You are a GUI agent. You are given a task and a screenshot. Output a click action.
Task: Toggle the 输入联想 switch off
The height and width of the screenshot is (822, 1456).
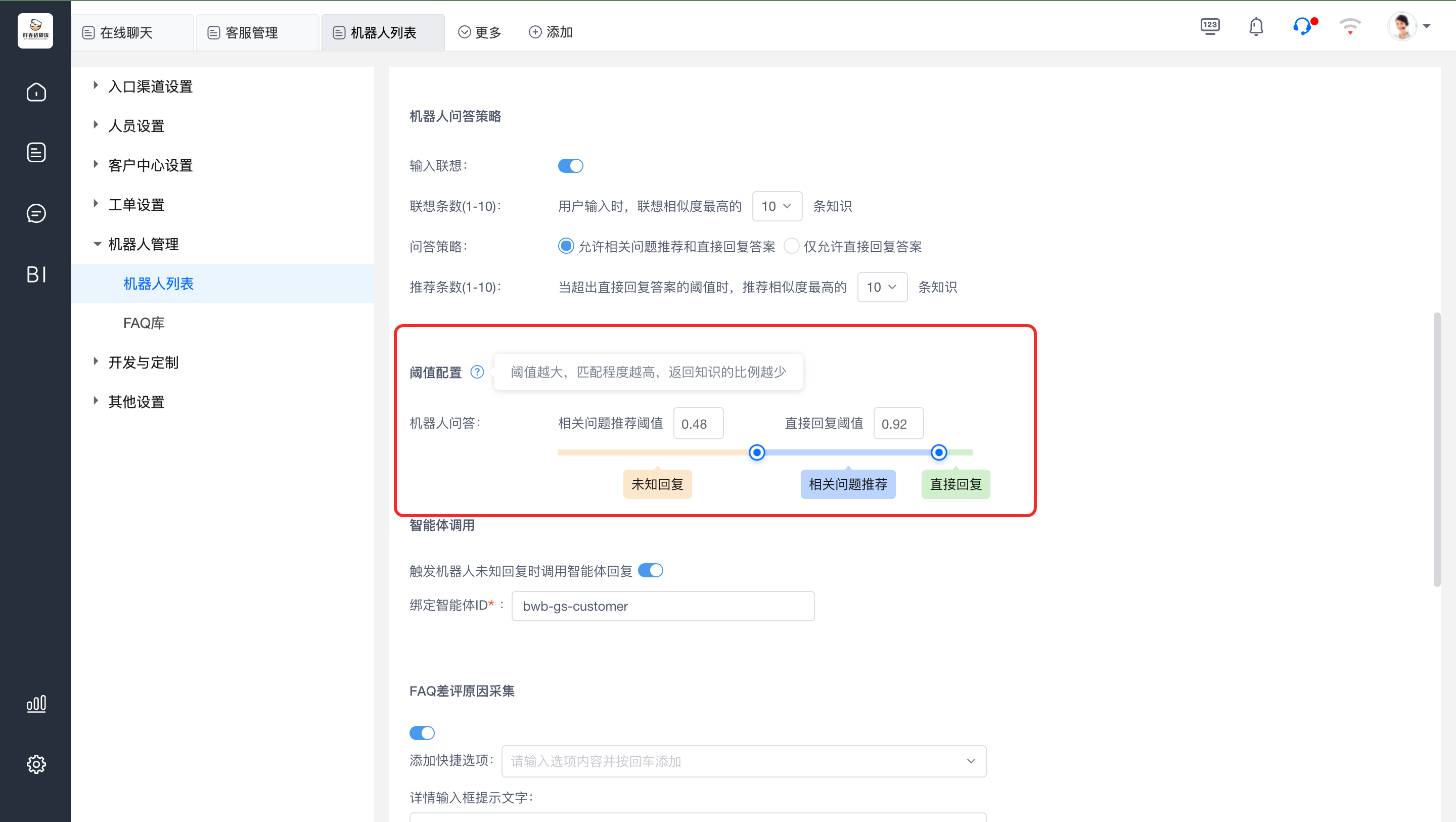click(x=570, y=166)
